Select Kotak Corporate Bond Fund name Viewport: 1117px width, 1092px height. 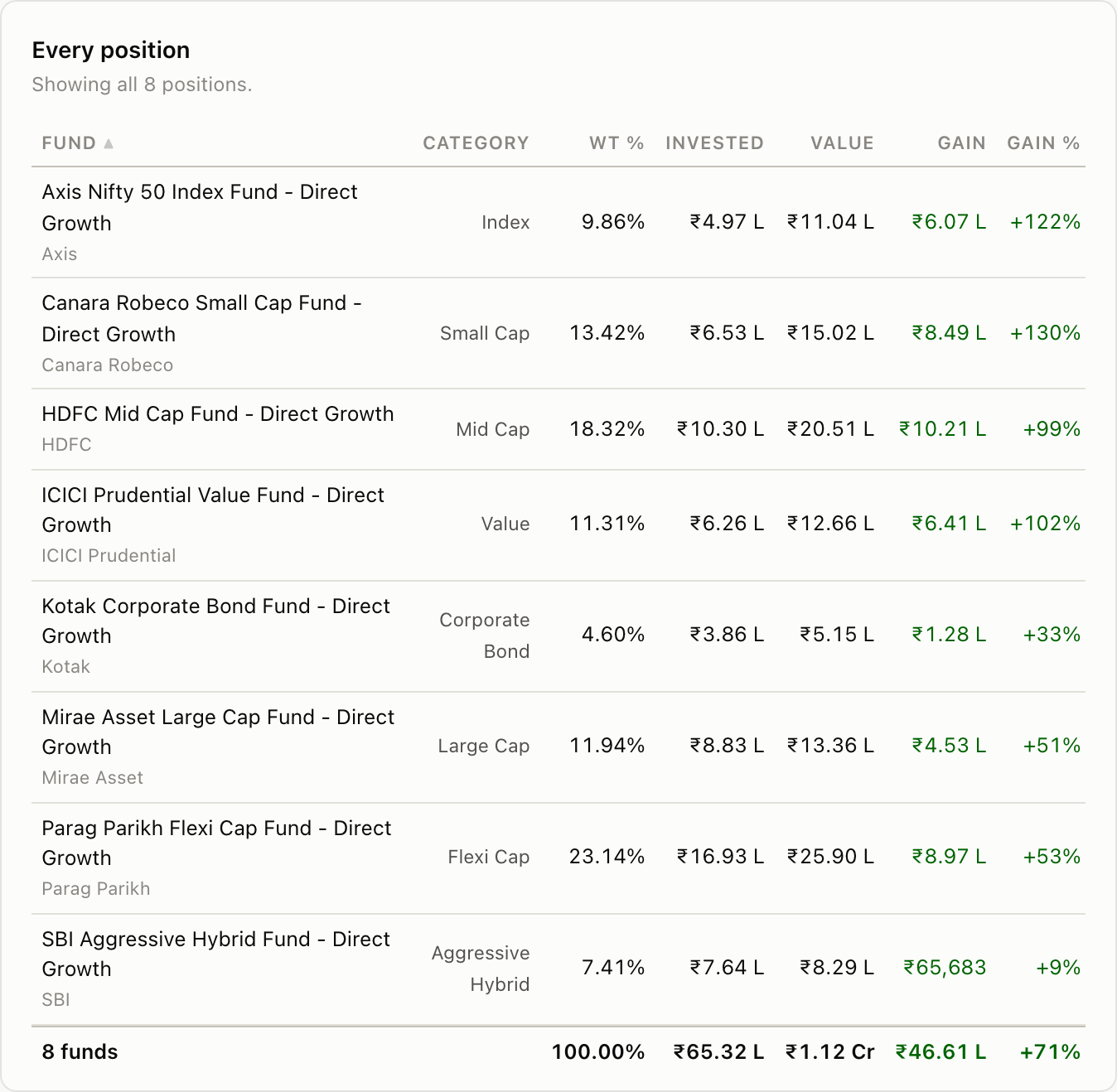[215, 621]
